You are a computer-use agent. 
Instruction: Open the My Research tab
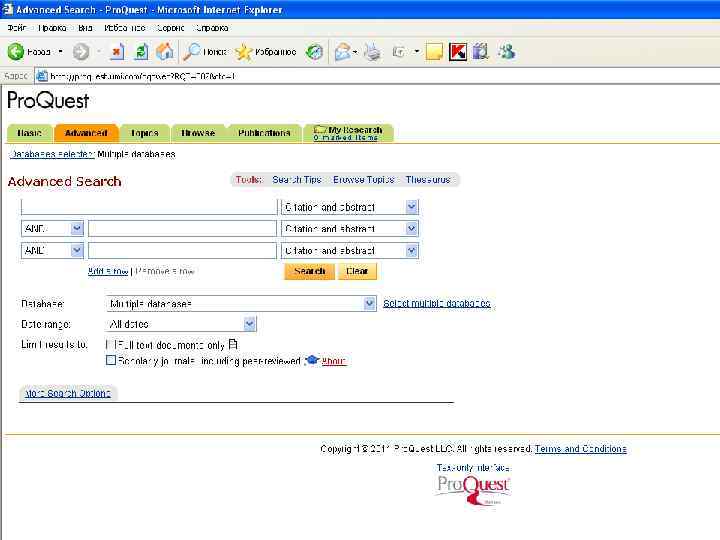point(348,133)
